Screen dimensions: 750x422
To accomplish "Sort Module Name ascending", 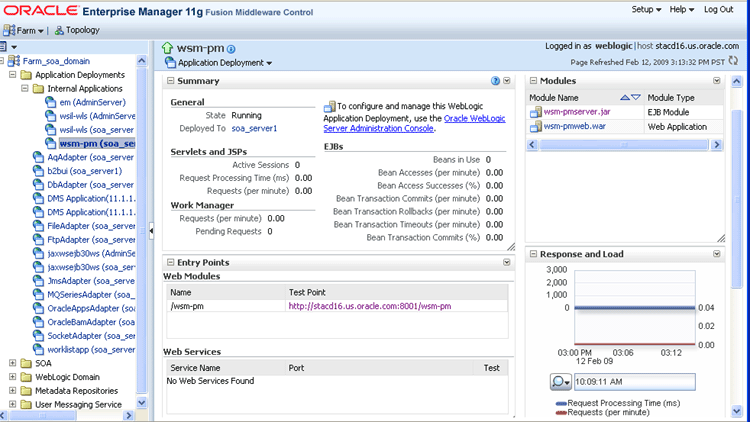I will (625, 98).
